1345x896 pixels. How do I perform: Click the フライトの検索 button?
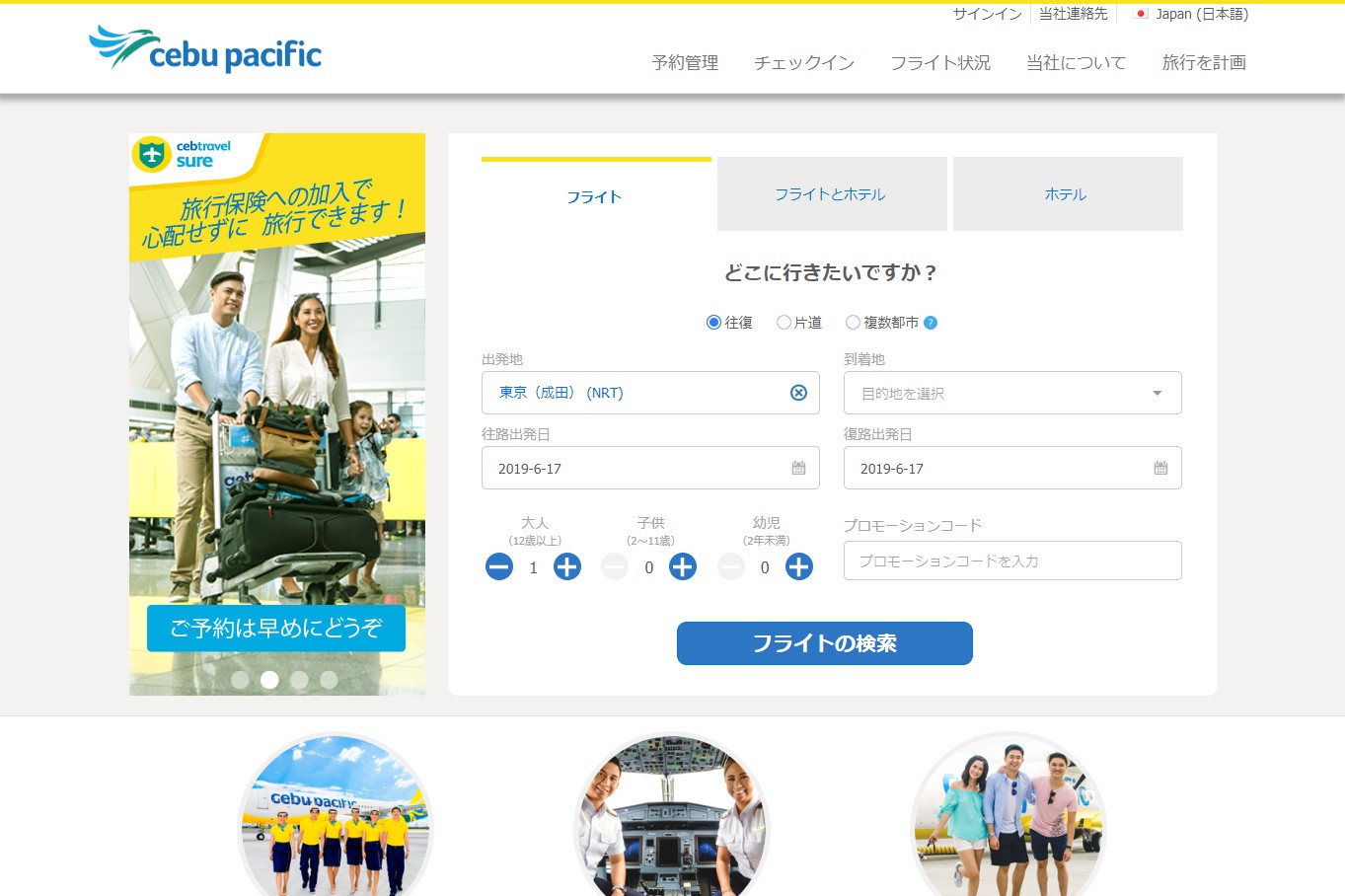(825, 643)
